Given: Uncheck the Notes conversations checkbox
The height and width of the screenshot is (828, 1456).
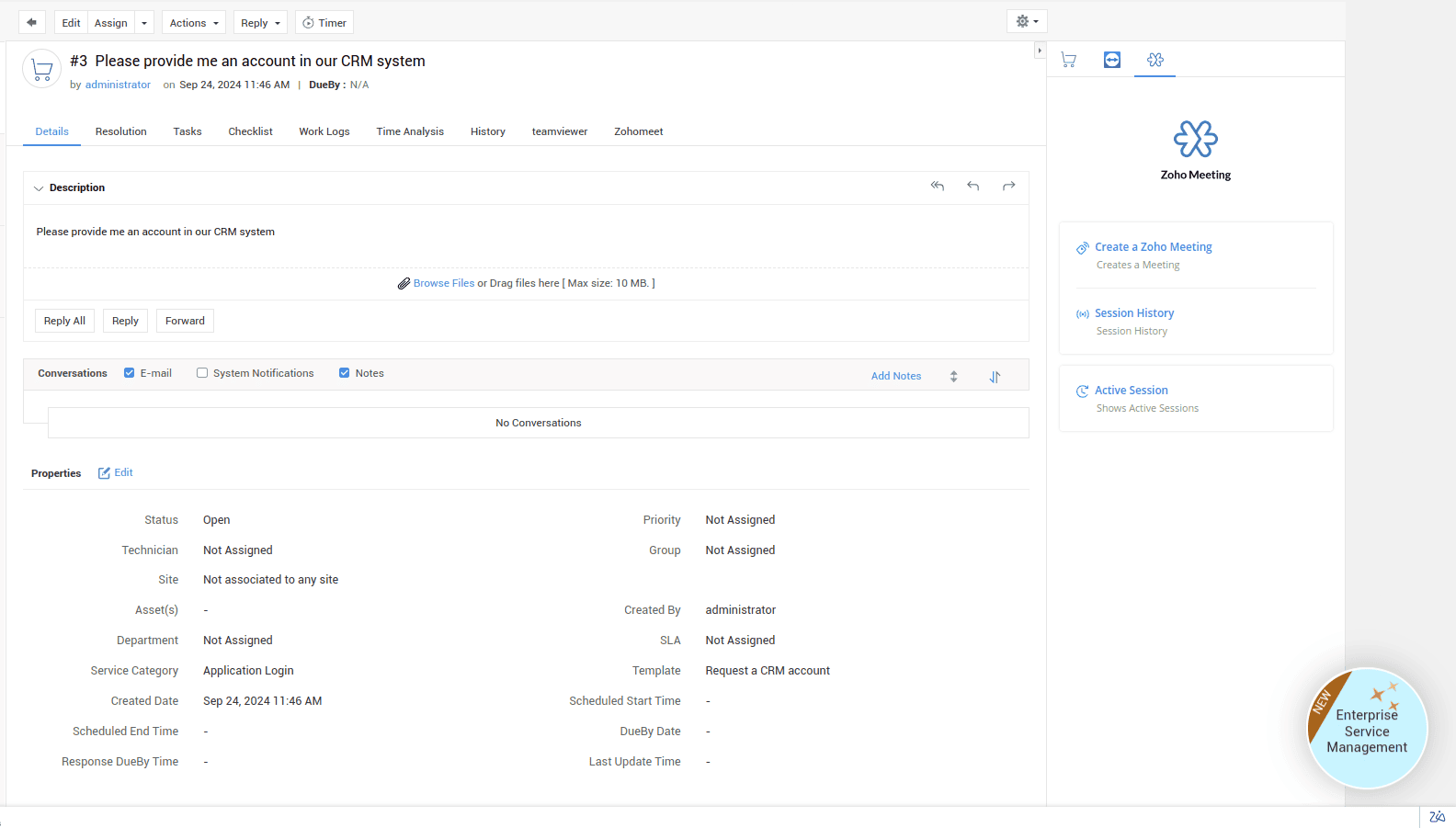Looking at the screenshot, I should tap(345, 373).
